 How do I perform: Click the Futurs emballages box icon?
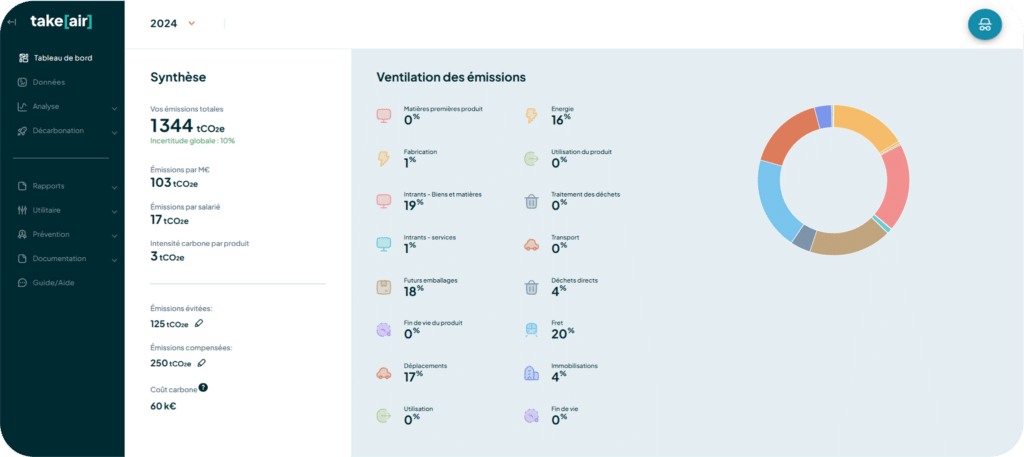pos(383,287)
